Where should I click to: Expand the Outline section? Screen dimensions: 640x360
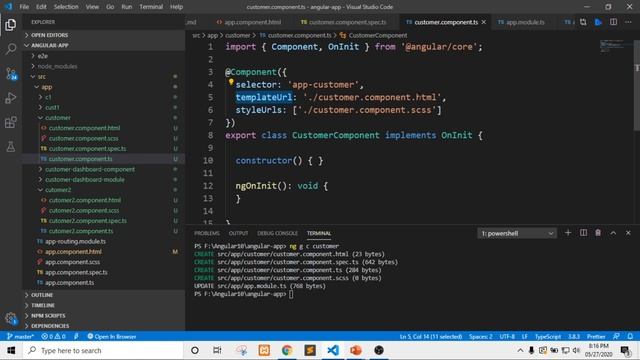(104, 295)
